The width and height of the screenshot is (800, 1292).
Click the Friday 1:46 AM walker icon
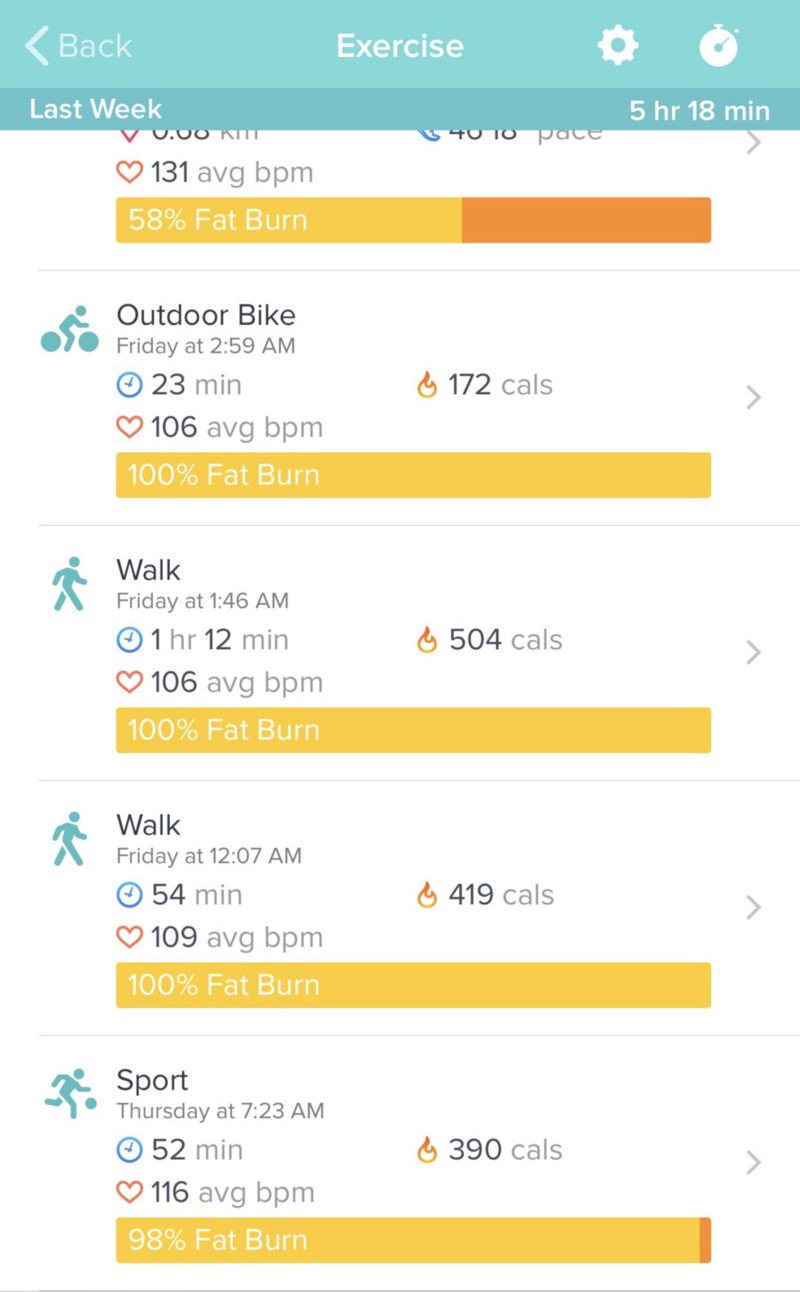[69, 585]
